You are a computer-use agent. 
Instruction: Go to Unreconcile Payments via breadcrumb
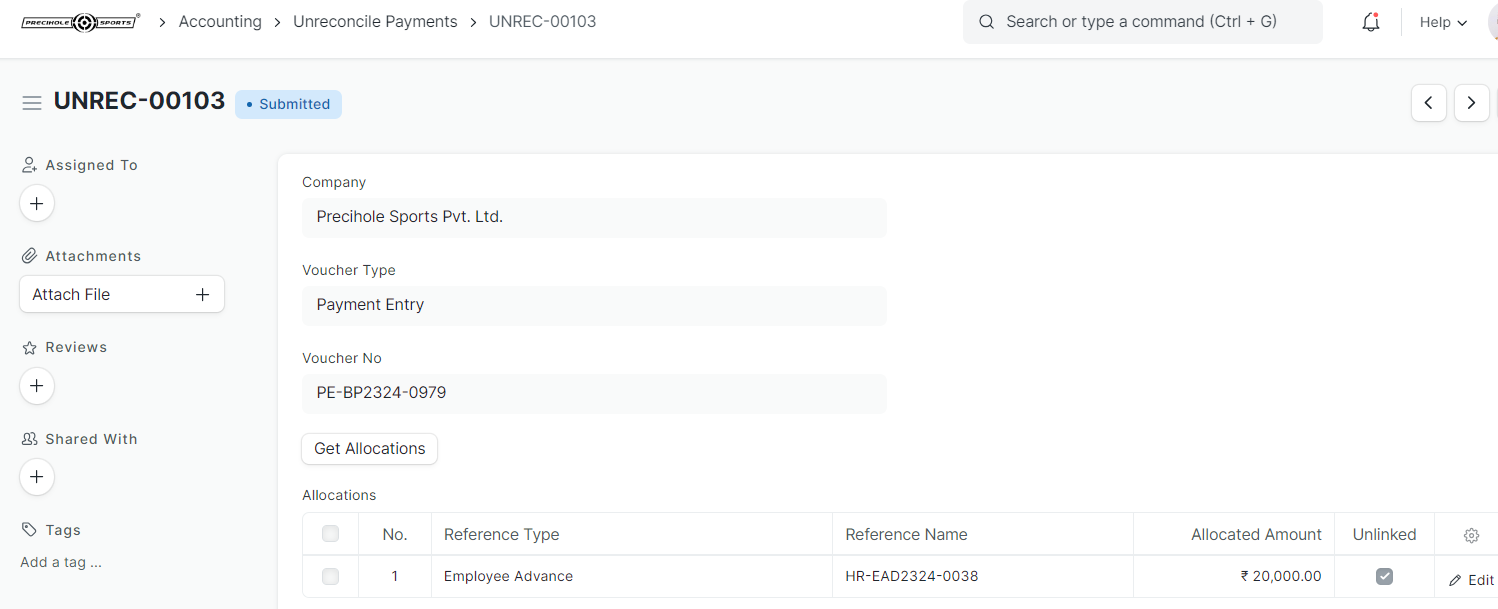(375, 21)
